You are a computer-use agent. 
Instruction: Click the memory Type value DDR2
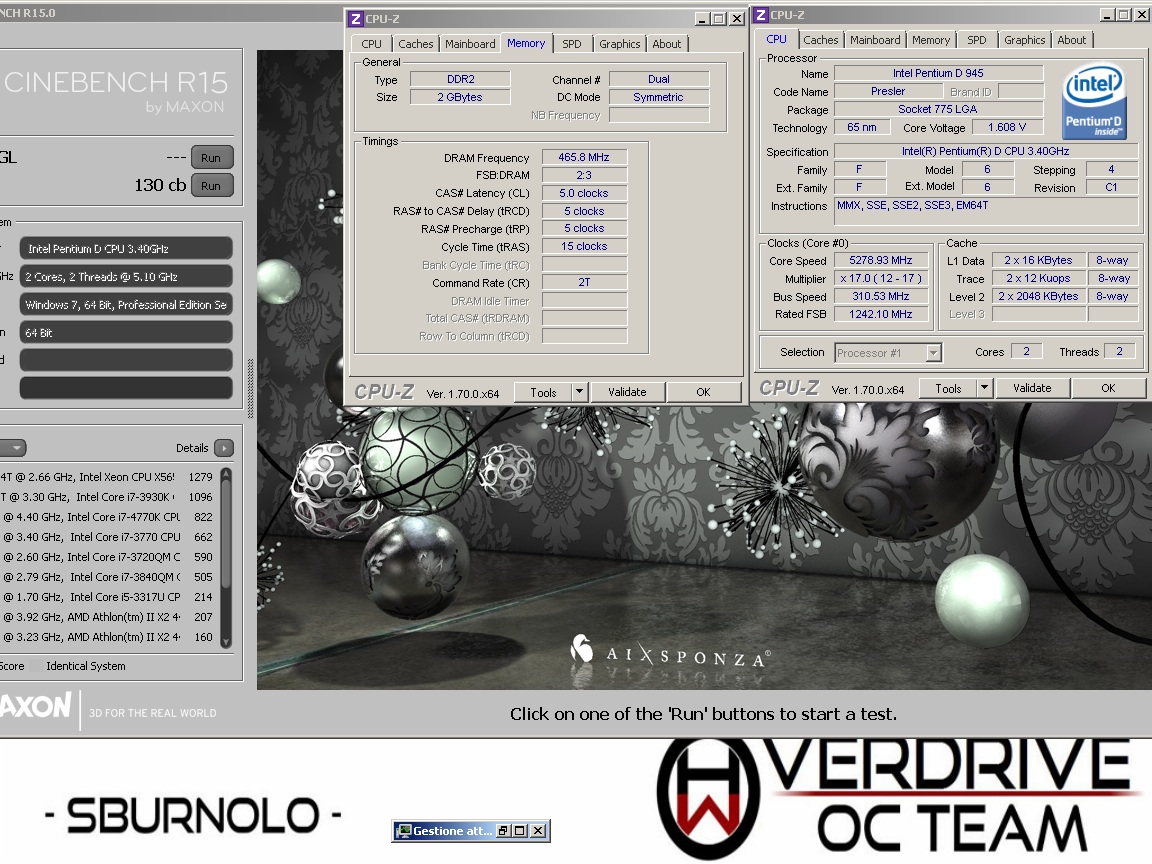click(460, 79)
